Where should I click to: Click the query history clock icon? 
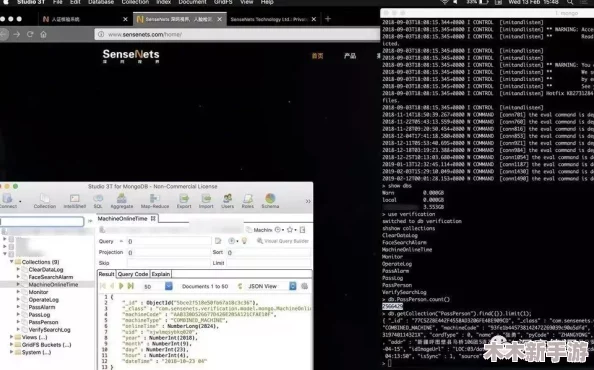[x=278, y=229]
